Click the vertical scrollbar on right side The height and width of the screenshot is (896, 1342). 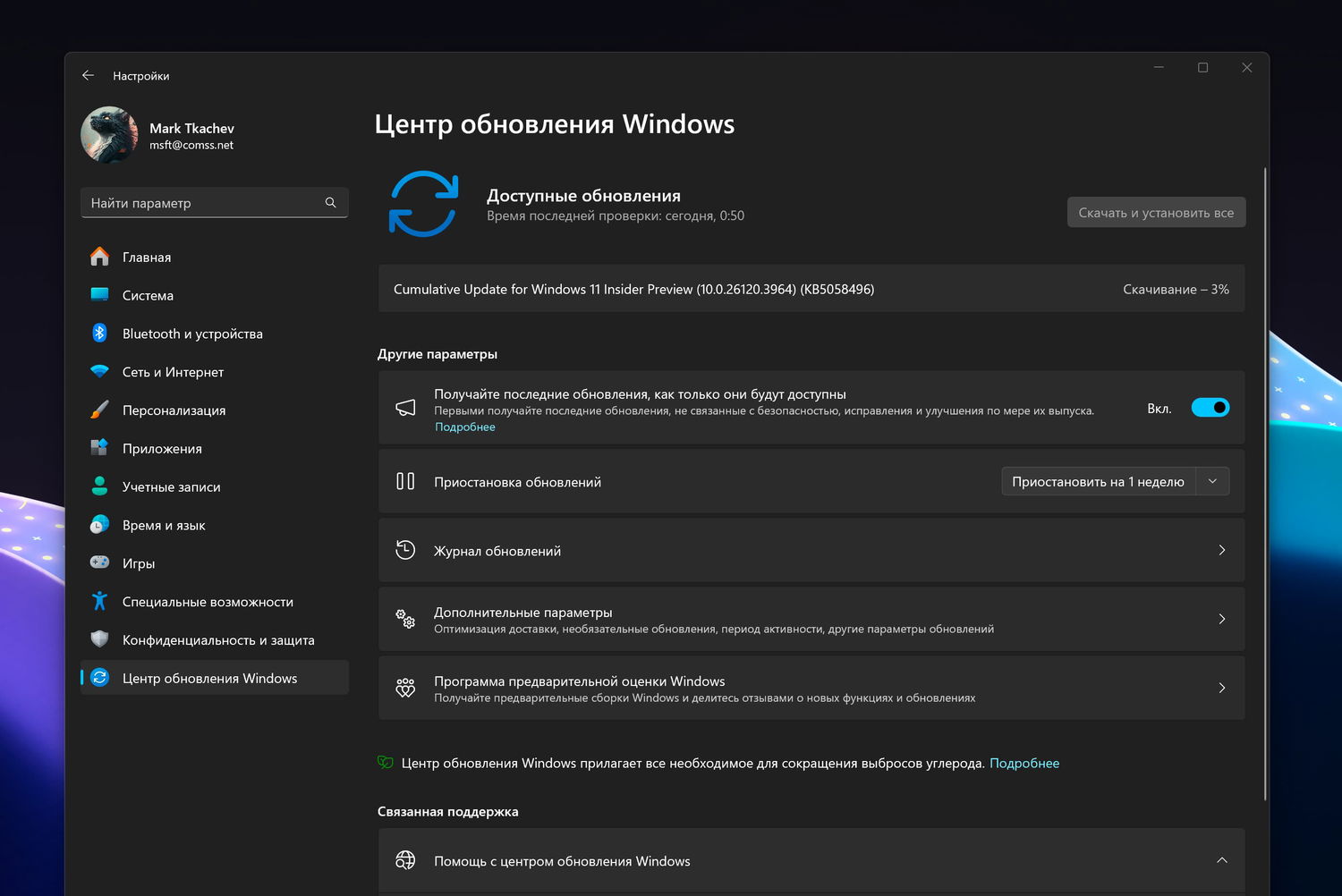(x=1265, y=483)
